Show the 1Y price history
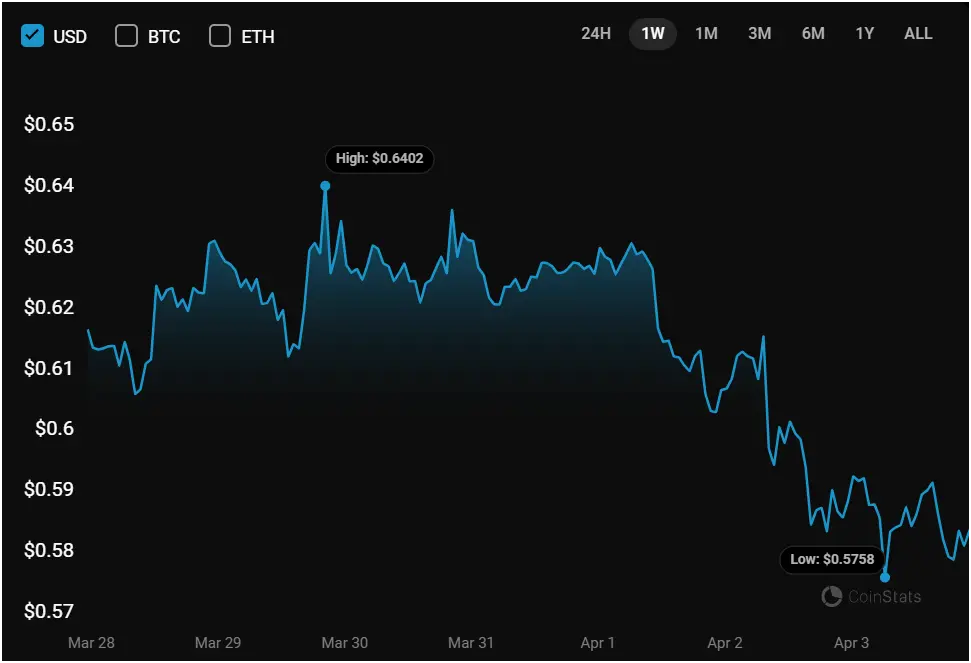 pyautogui.click(x=864, y=33)
